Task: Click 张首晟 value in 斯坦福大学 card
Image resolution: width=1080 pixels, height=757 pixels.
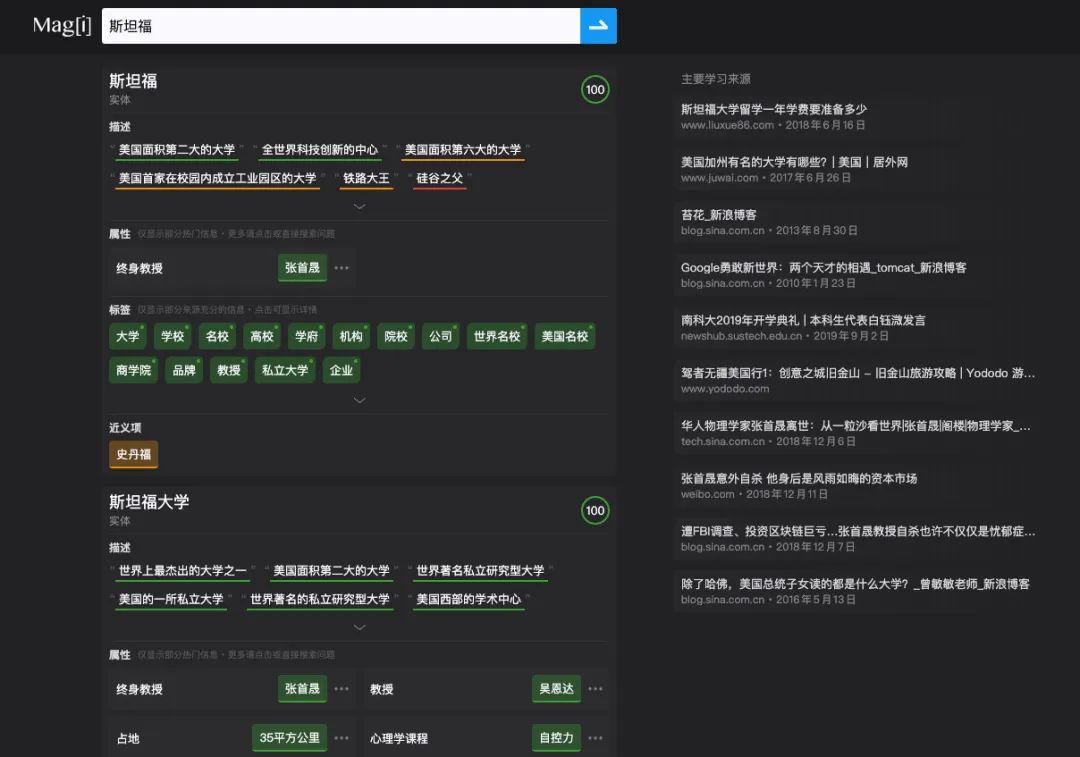Action: 302,689
